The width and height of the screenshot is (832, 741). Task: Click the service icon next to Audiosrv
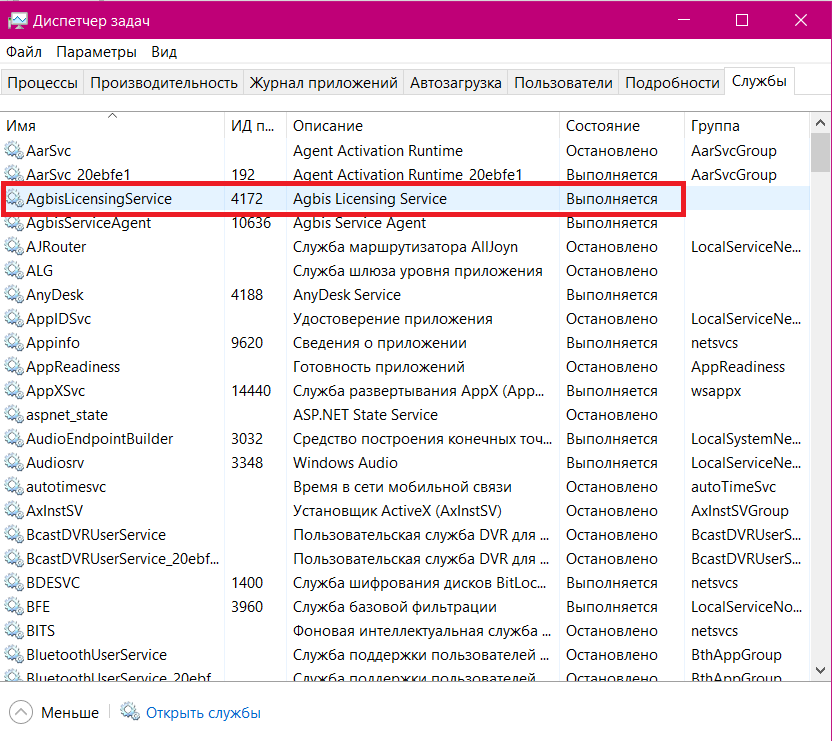pyautogui.click(x=14, y=463)
